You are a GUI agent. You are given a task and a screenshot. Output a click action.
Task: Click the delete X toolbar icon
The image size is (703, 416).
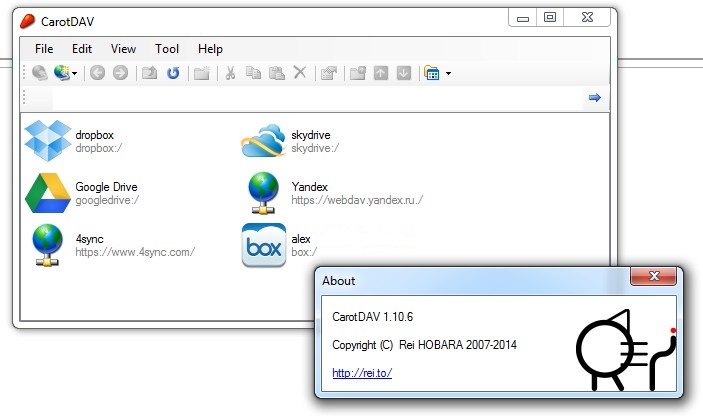(x=300, y=72)
